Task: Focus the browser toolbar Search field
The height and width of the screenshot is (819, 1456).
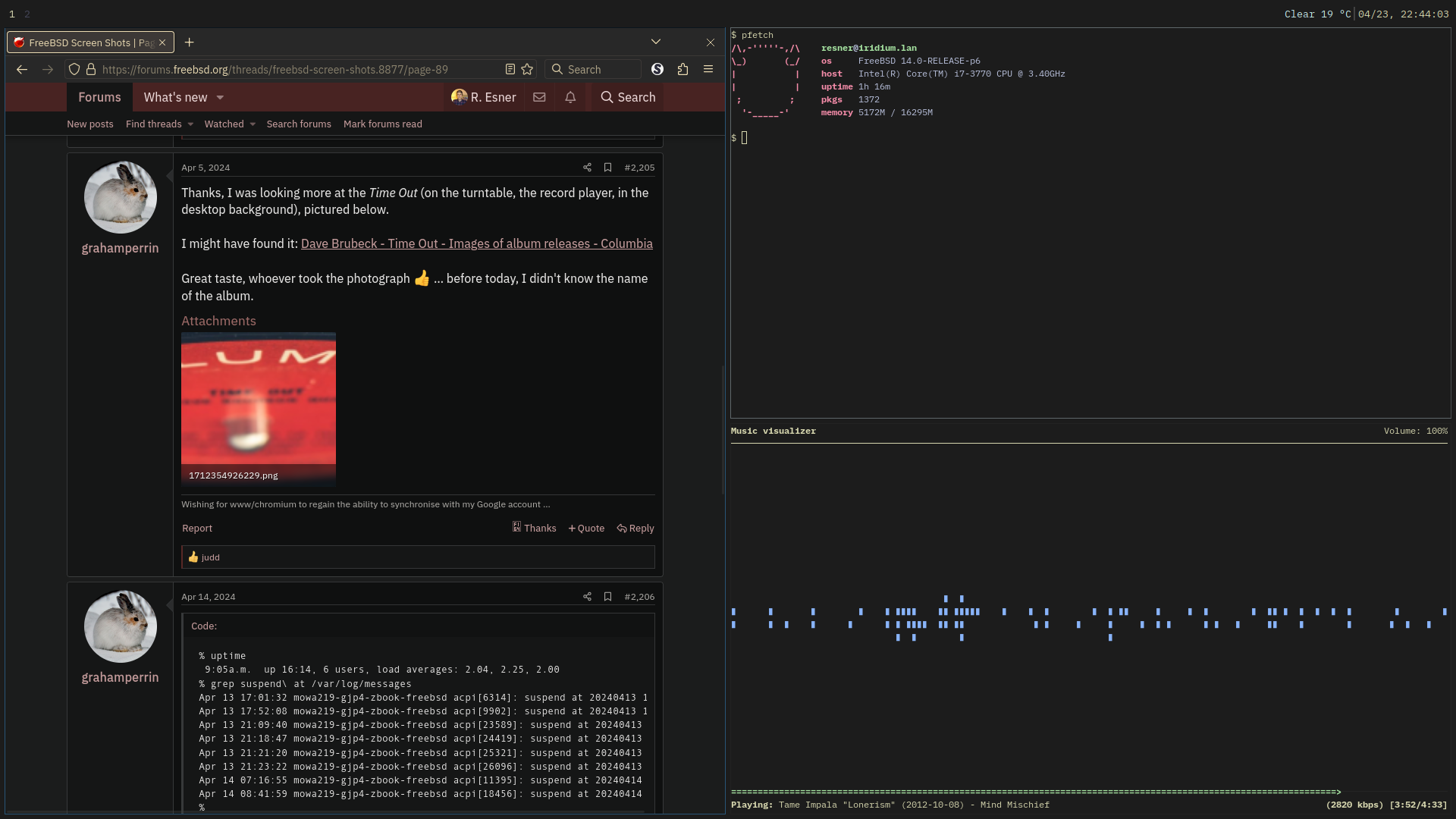Action: click(x=593, y=69)
